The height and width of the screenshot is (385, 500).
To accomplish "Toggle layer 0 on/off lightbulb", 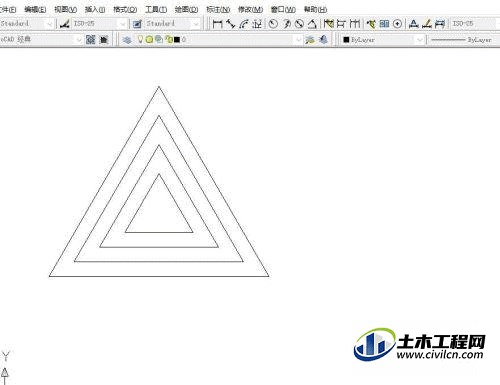I will pos(140,40).
